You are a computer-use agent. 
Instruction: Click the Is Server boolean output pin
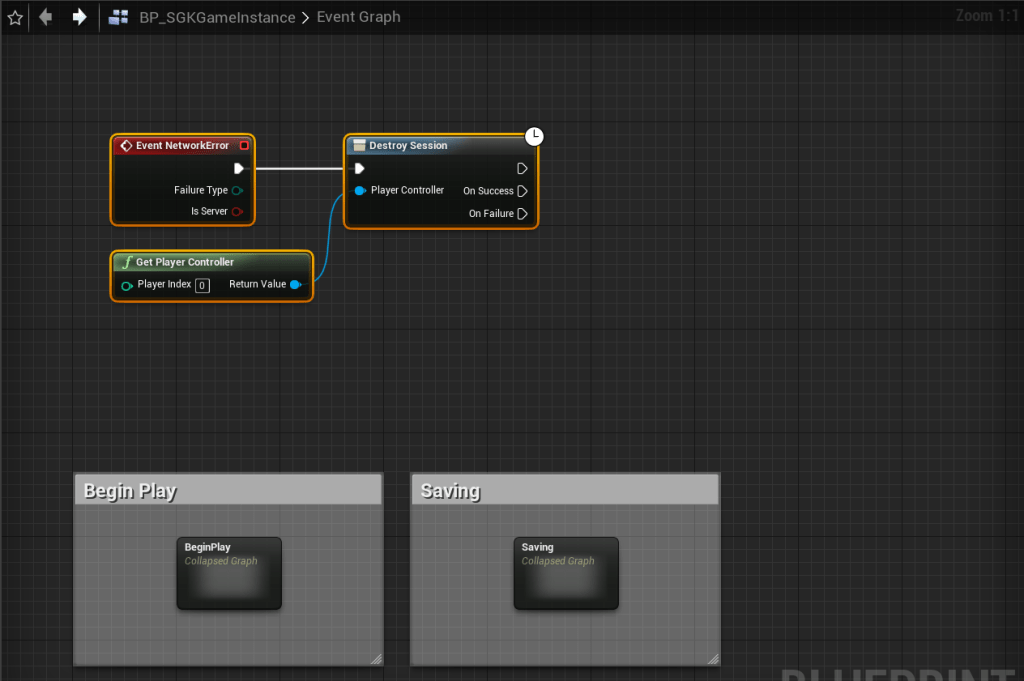point(237,212)
